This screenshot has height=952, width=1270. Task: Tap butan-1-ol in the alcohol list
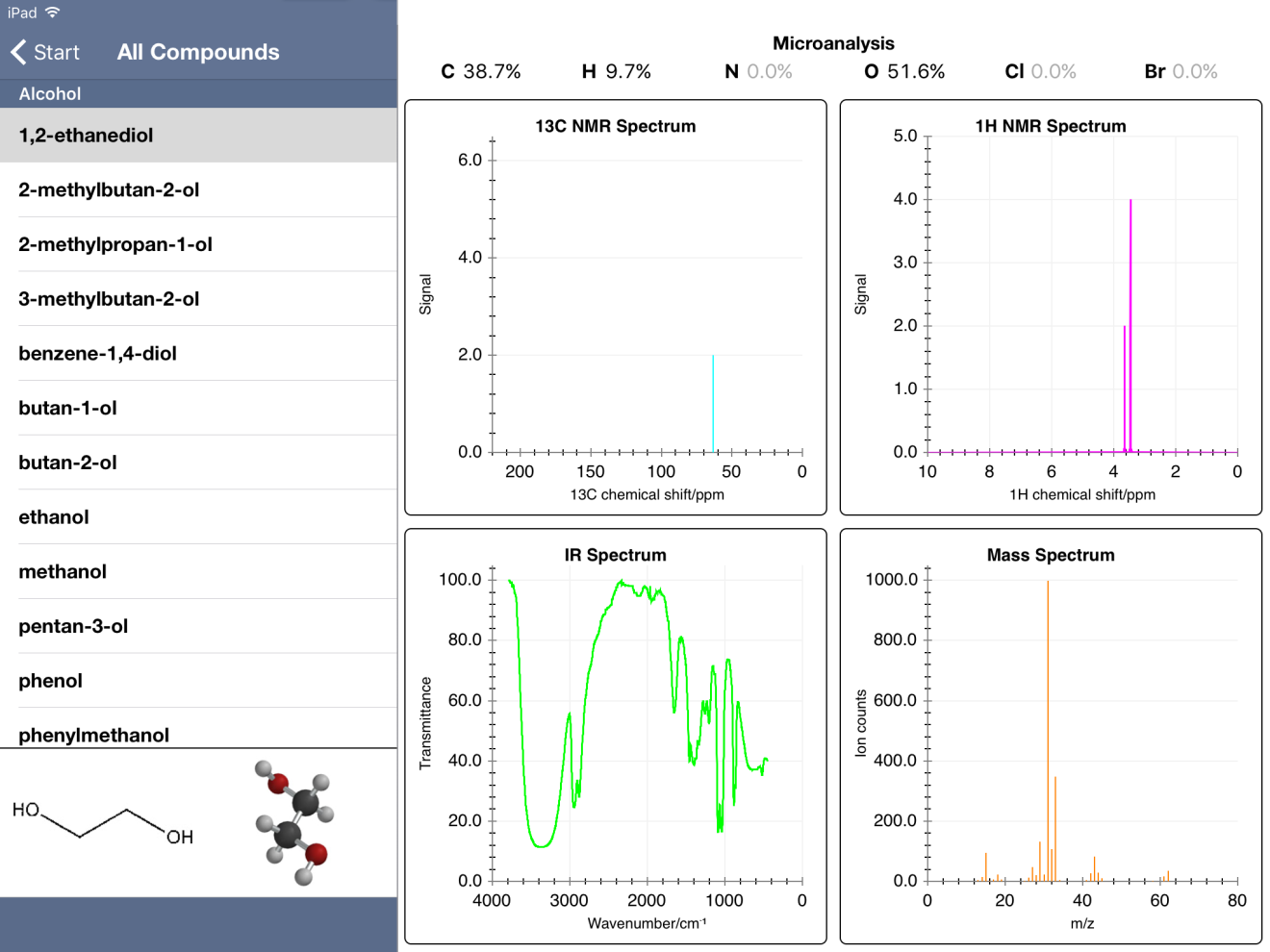click(x=67, y=408)
